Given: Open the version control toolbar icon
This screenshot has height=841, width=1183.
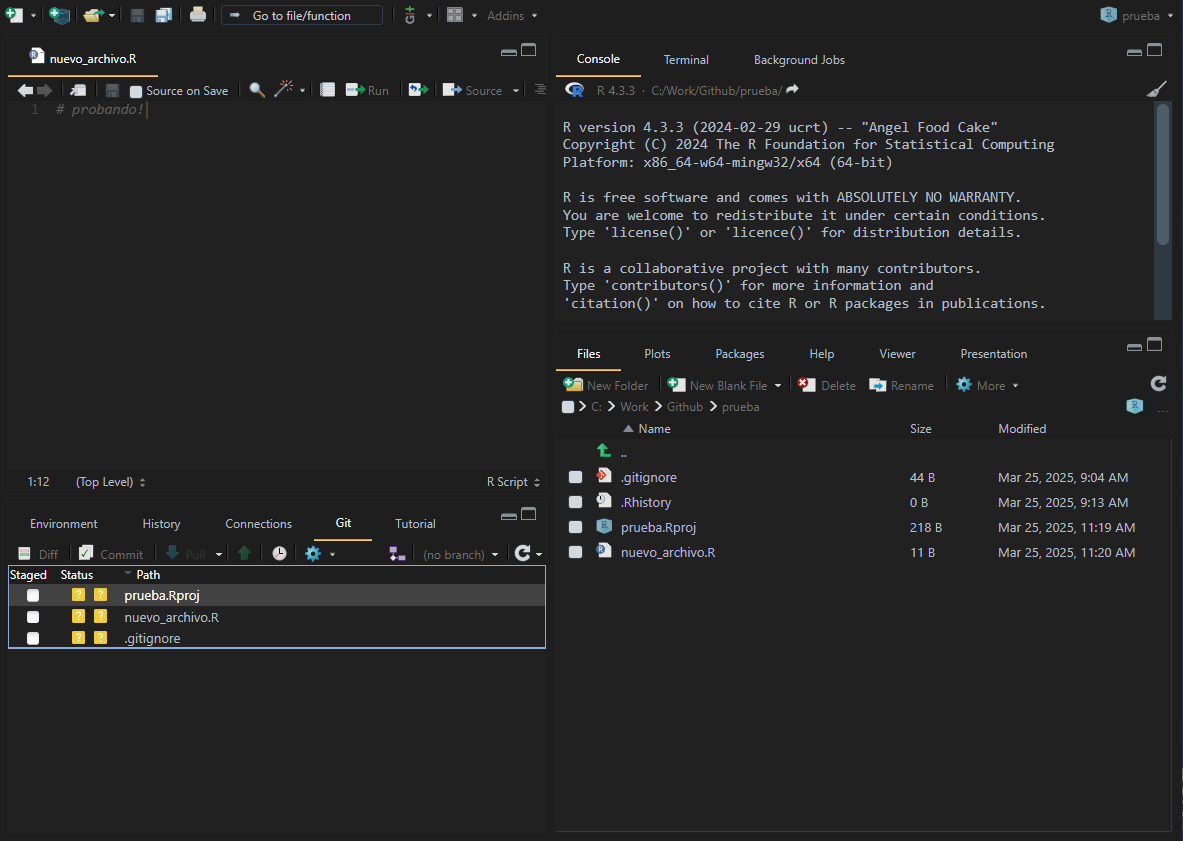Looking at the screenshot, I should pos(410,15).
